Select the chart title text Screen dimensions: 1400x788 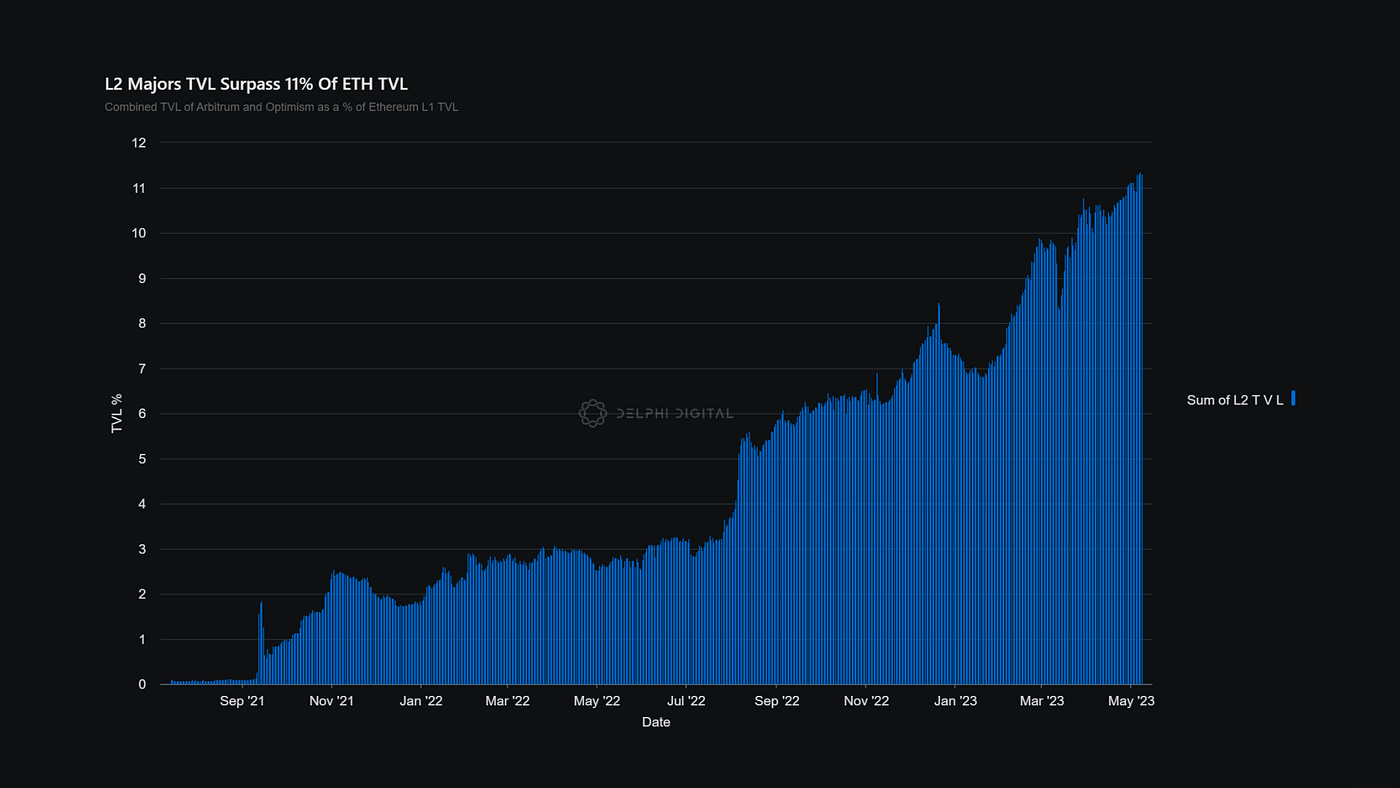tap(256, 84)
